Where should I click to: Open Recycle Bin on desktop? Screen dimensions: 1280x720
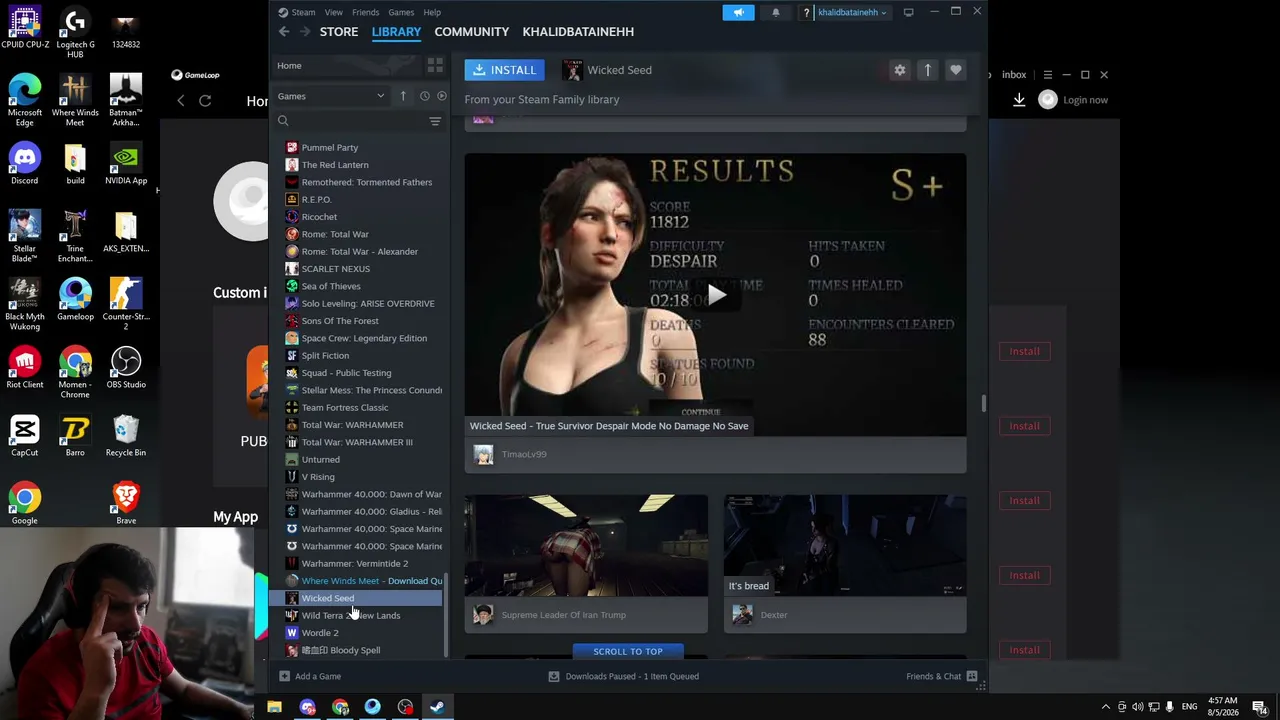pos(126,436)
